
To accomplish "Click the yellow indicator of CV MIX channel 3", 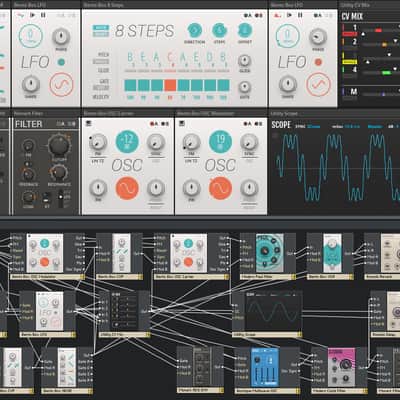I will tap(350, 62).
